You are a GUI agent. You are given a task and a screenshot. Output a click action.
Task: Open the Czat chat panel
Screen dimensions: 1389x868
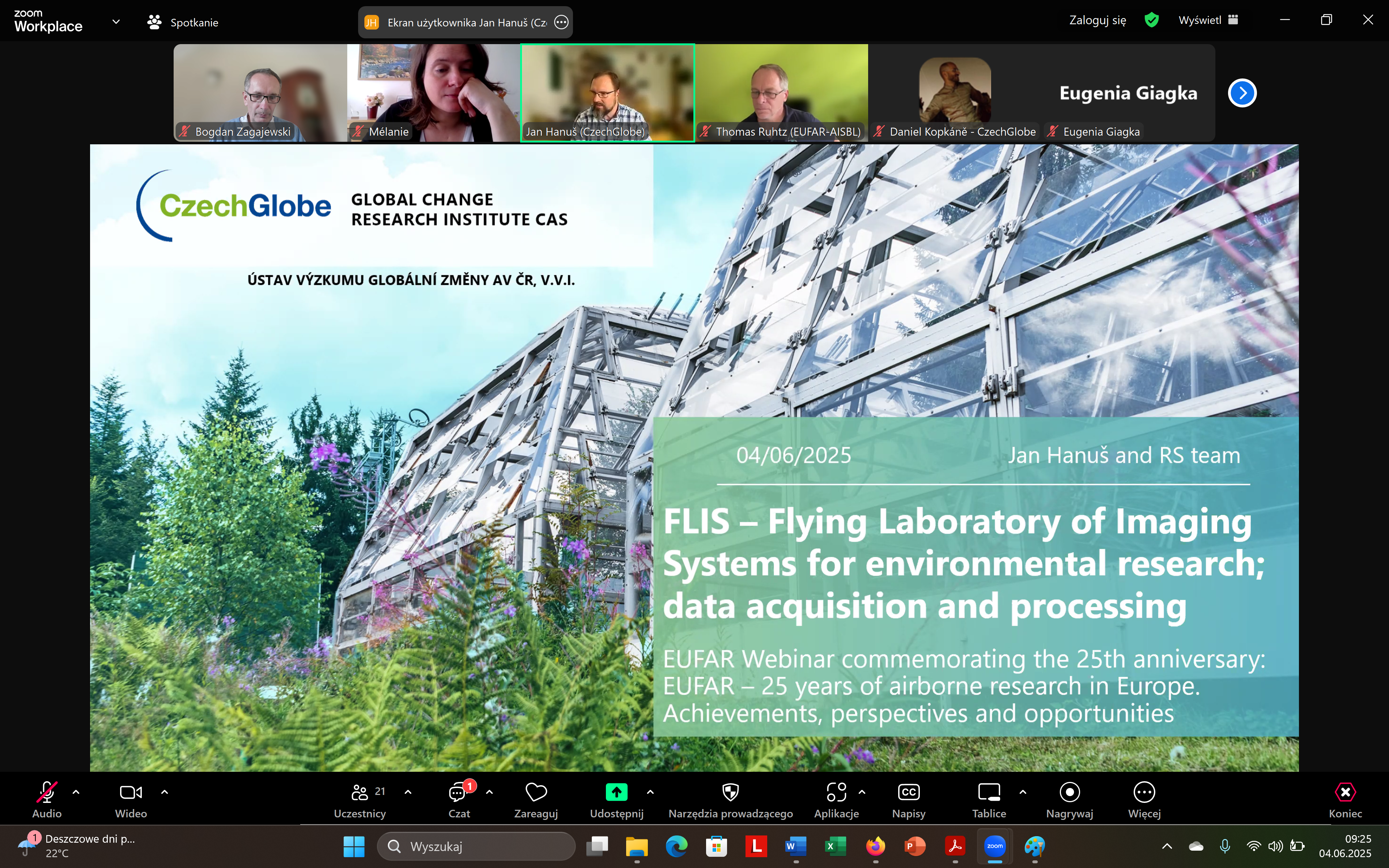click(x=458, y=793)
